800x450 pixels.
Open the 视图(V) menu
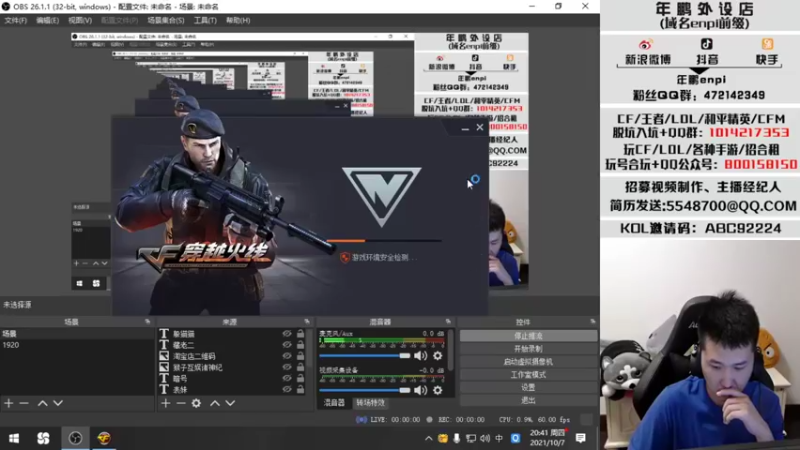[x=80, y=20]
